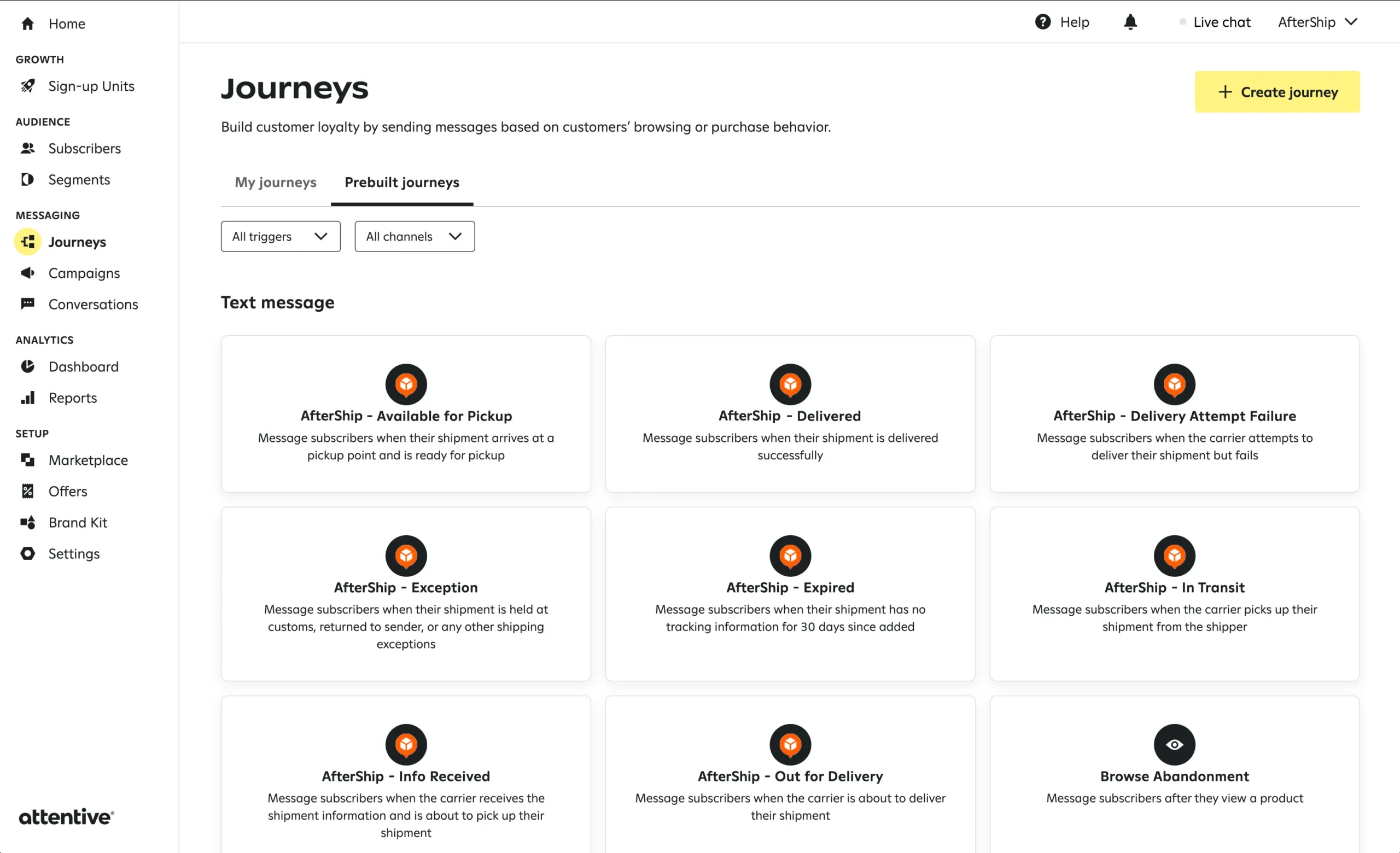Click the Campaigns megaphone icon

point(27,273)
